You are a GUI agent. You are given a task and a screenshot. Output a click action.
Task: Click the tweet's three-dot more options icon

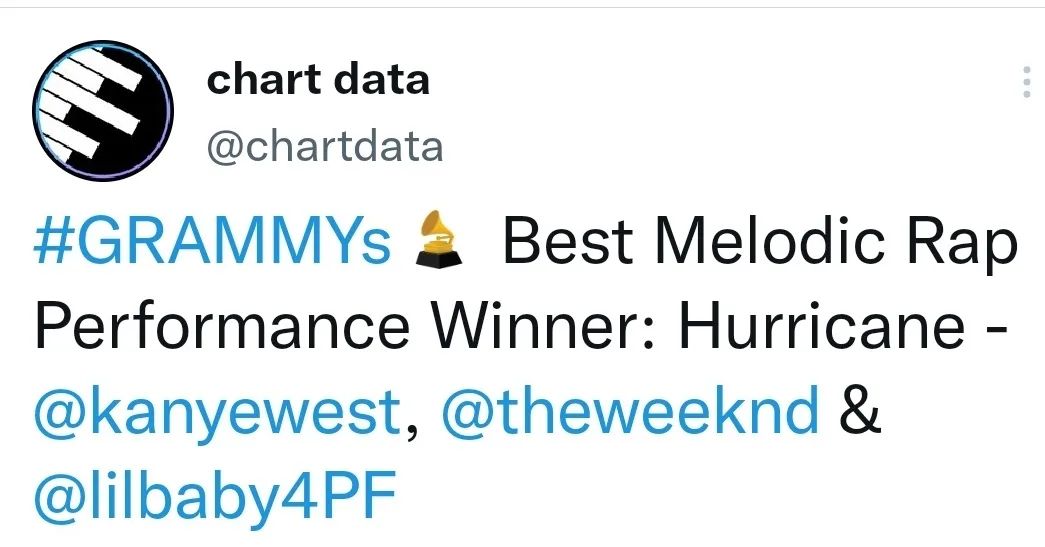1026,82
